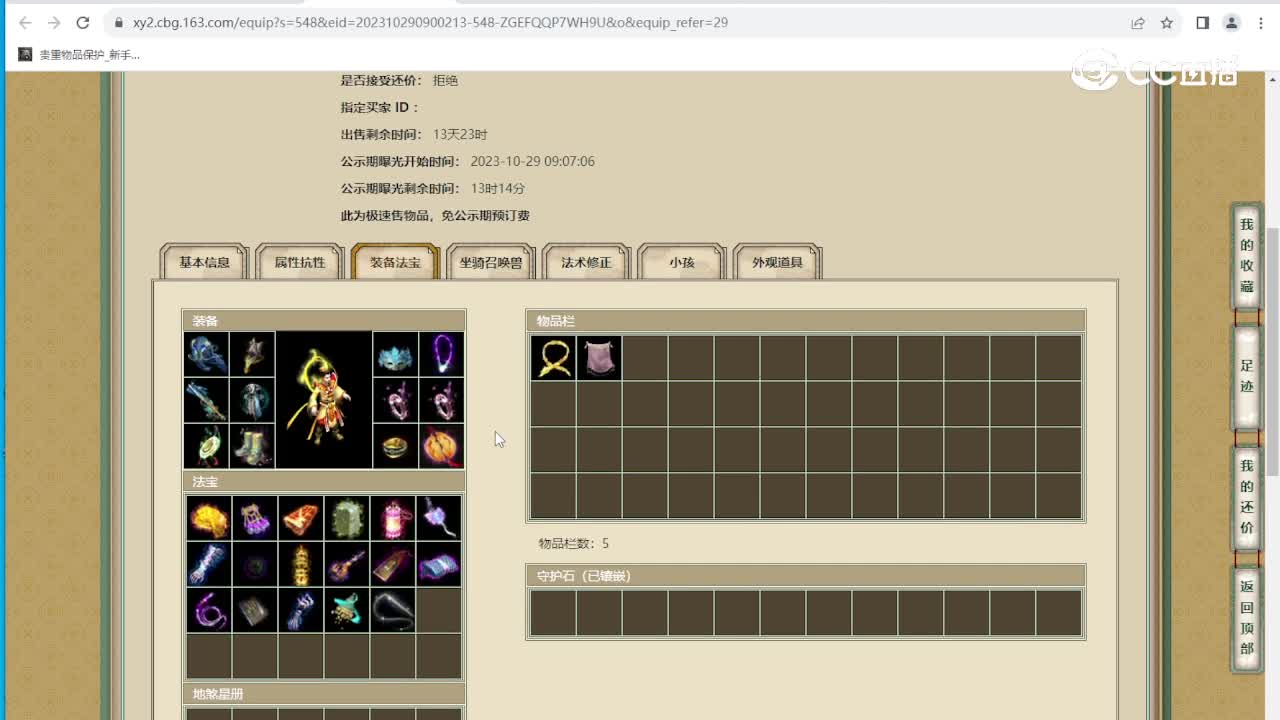The image size is (1280, 720).
Task: Click the 2023-10-29 09:07:06 start time
Action: pyautogui.click(x=532, y=161)
